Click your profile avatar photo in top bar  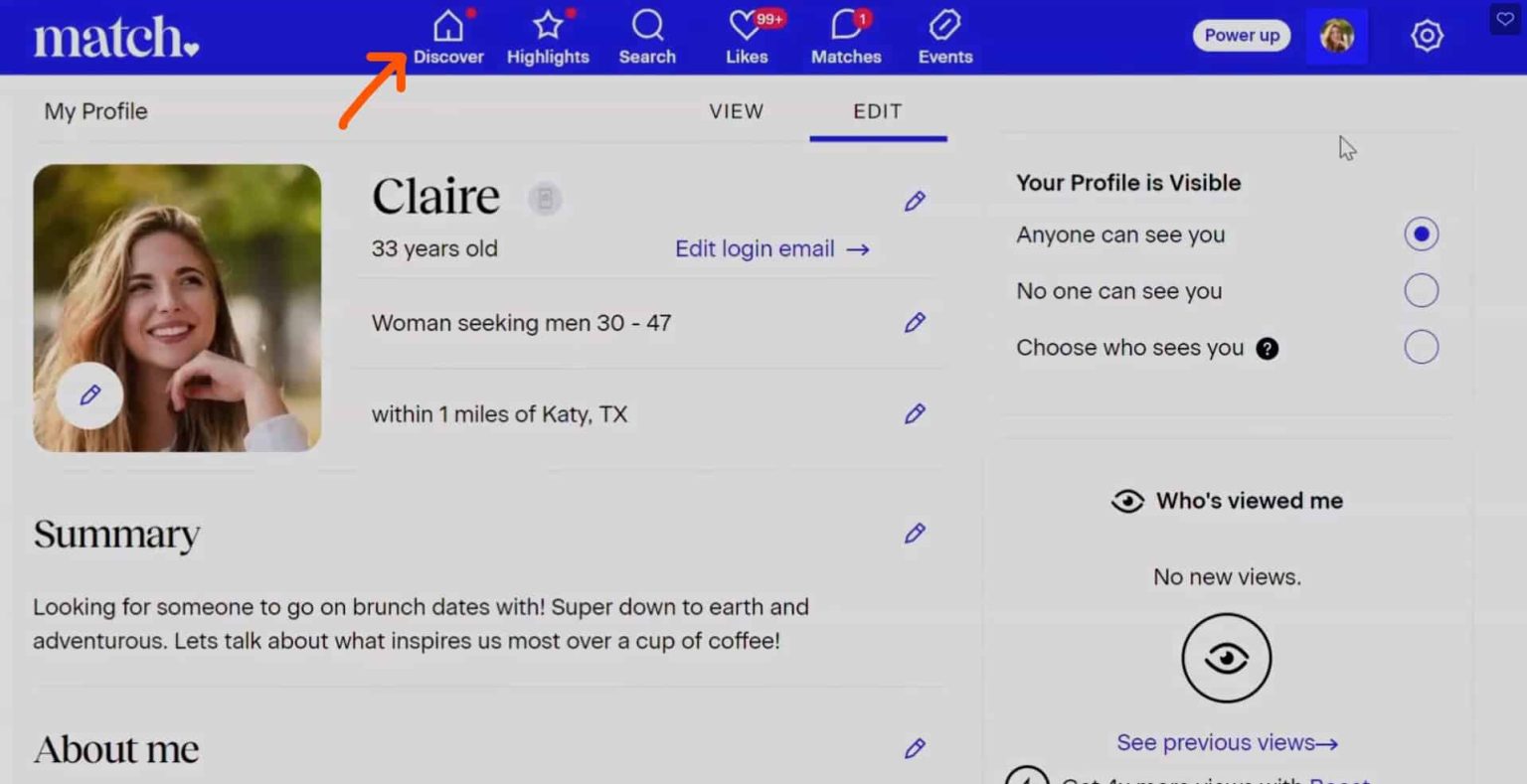[1336, 35]
